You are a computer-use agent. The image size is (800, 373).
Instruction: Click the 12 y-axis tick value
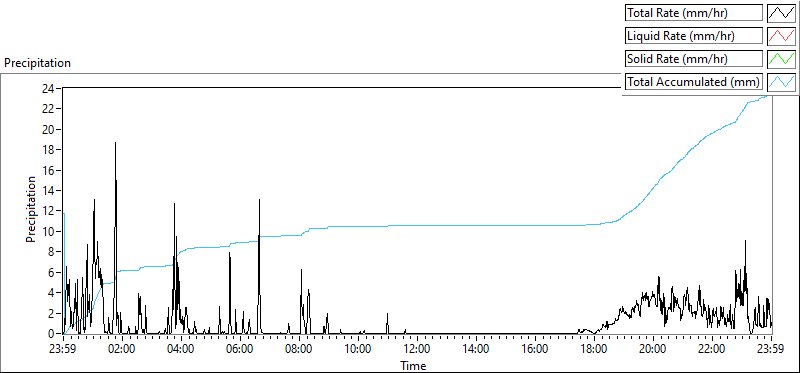coord(48,211)
